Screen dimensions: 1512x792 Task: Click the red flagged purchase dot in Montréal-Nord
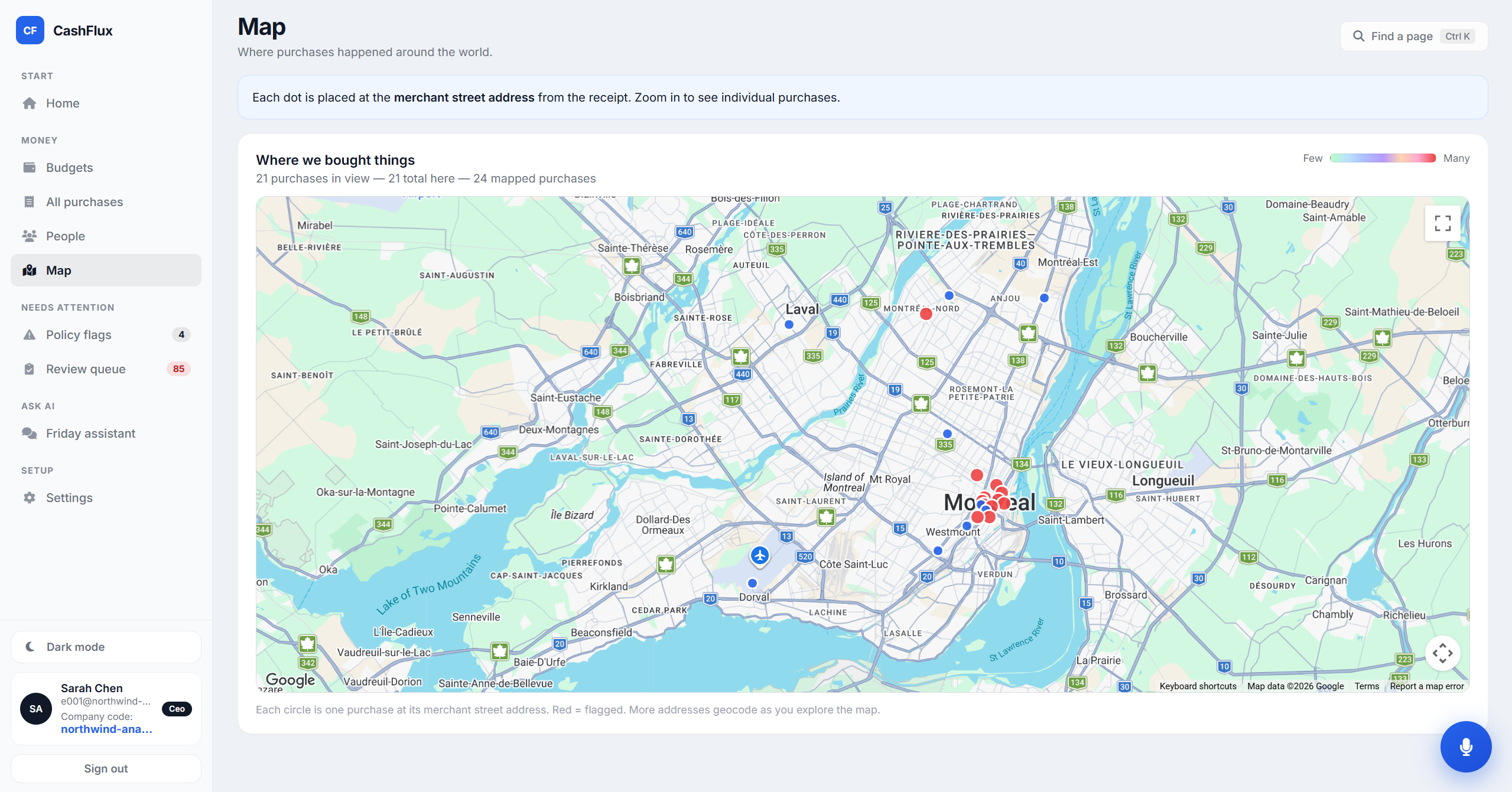pyautogui.click(x=926, y=314)
